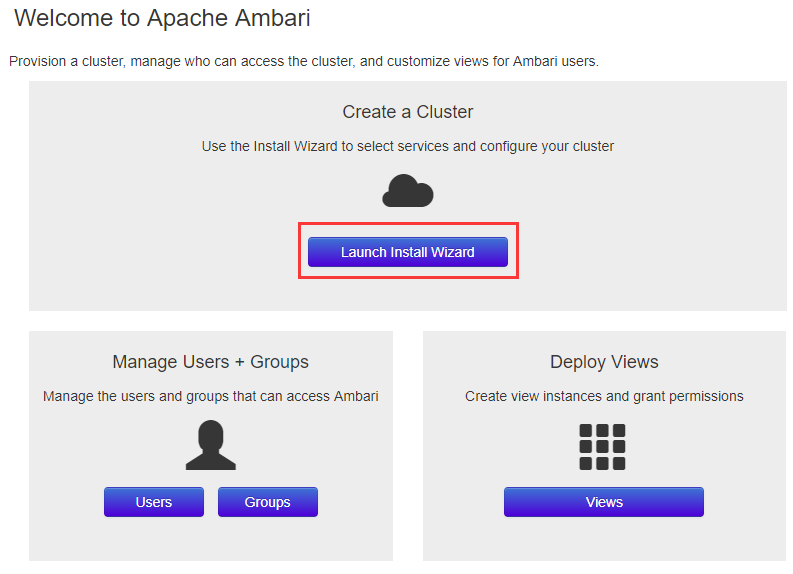
Task: Click the Create a Cluster heading
Action: (x=408, y=112)
